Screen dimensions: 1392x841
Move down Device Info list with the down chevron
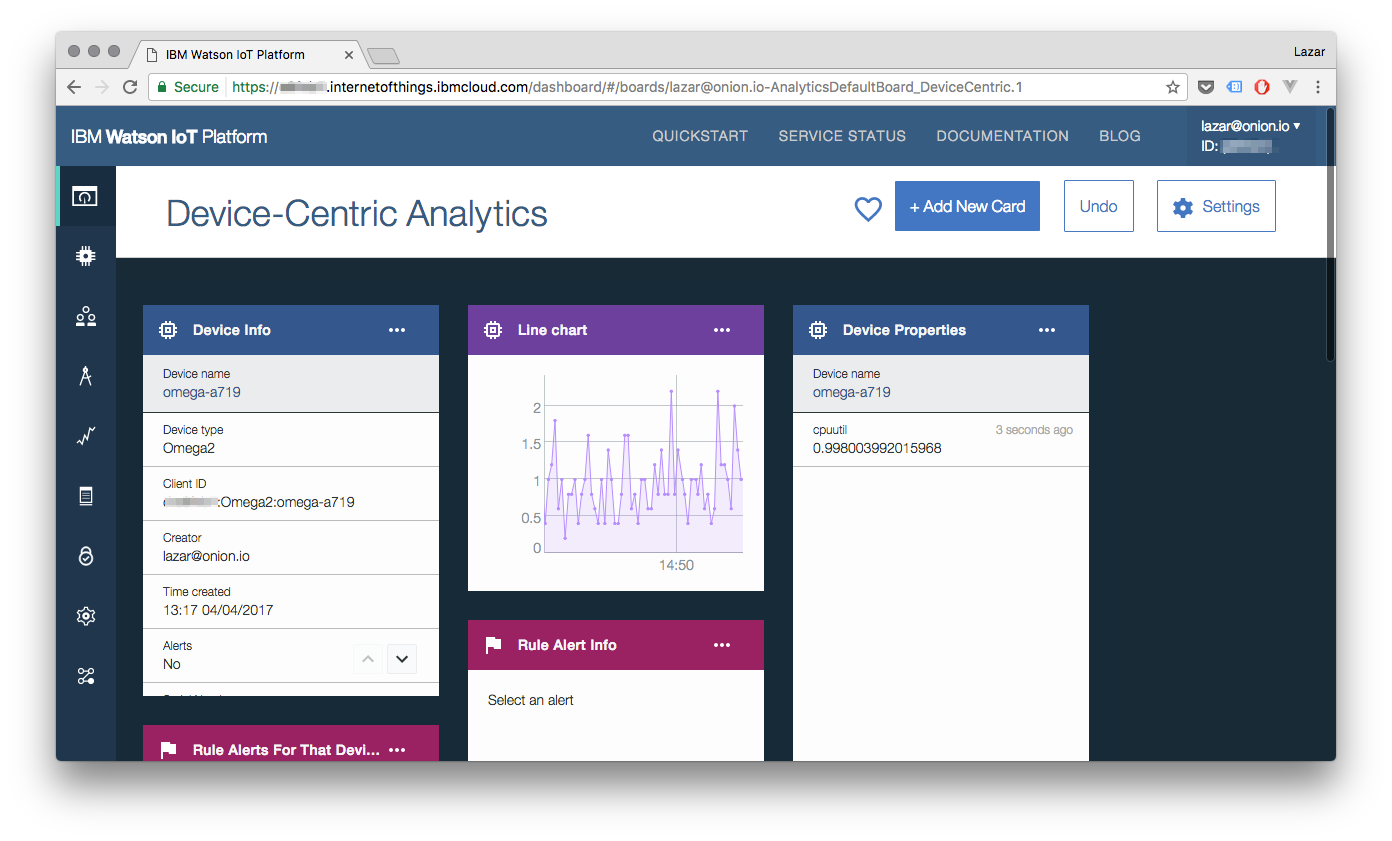[x=402, y=659]
